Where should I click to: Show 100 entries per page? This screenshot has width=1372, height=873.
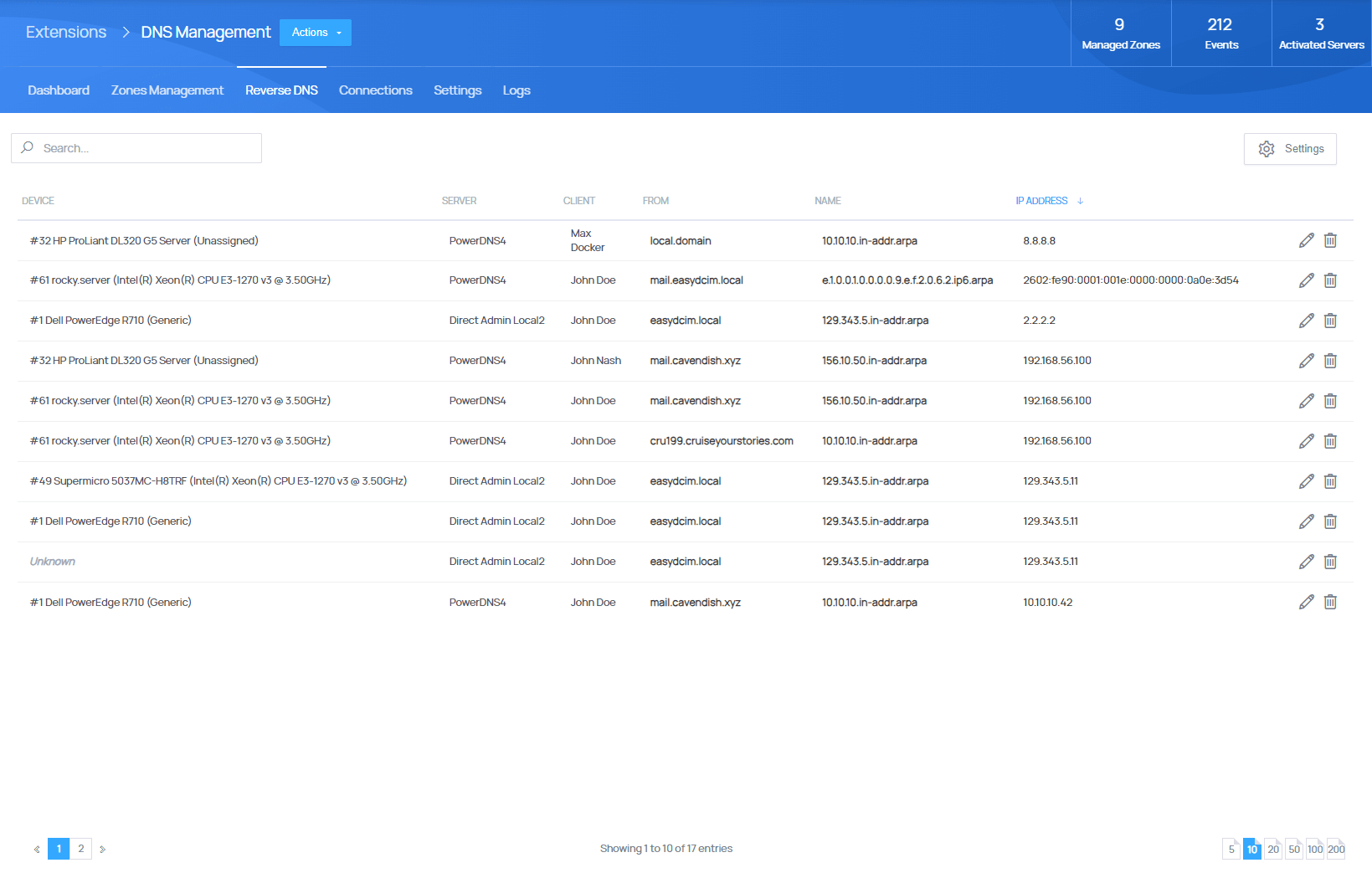pyautogui.click(x=1315, y=849)
